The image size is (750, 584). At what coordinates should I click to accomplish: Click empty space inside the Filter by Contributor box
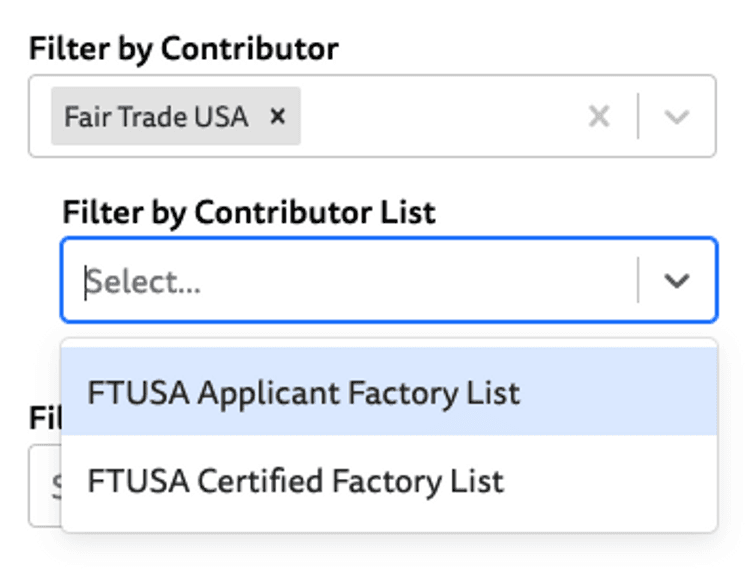point(440,116)
